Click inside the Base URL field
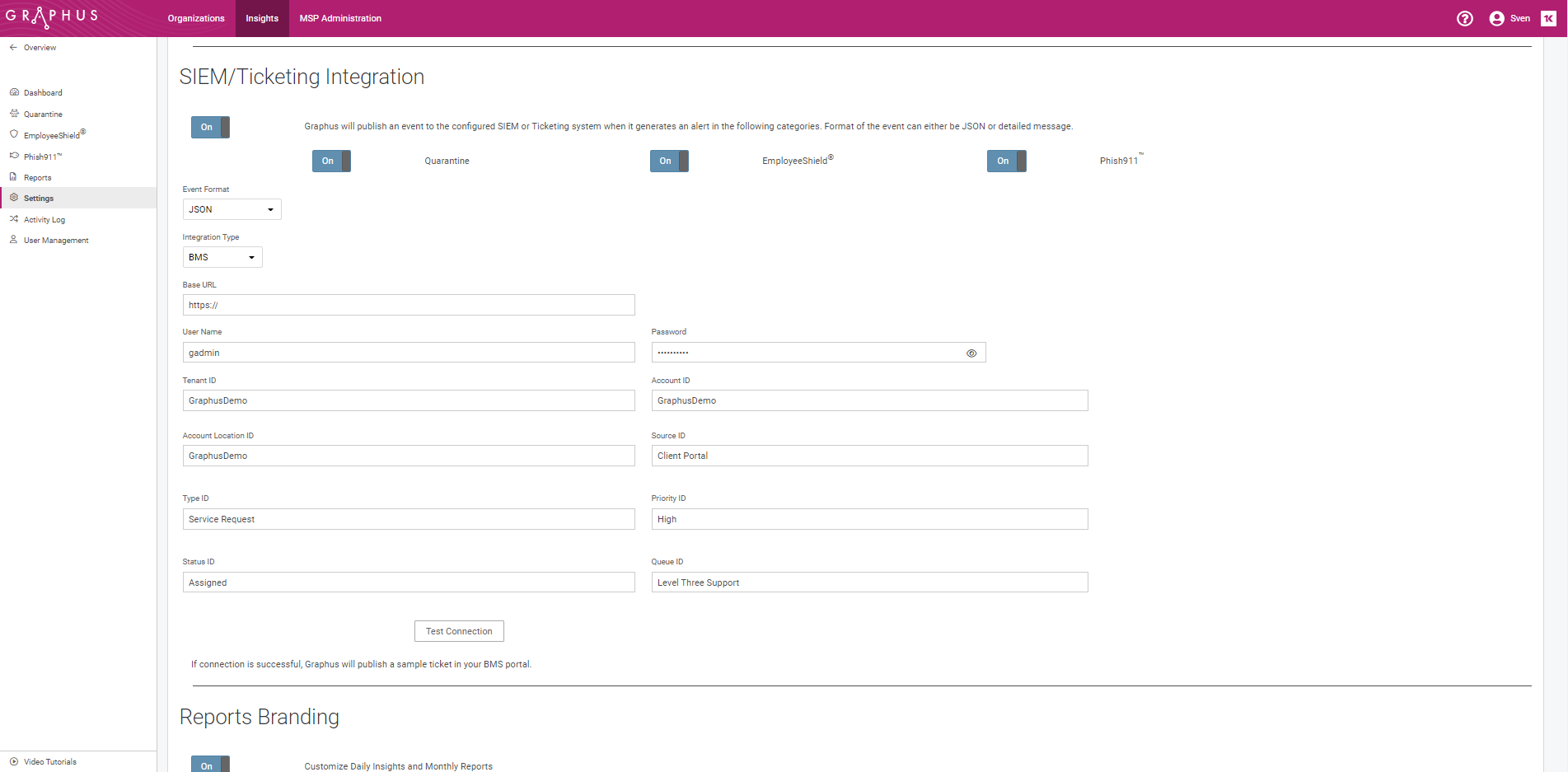This screenshot has width=1568, height=772. click(x=409, y=305)
